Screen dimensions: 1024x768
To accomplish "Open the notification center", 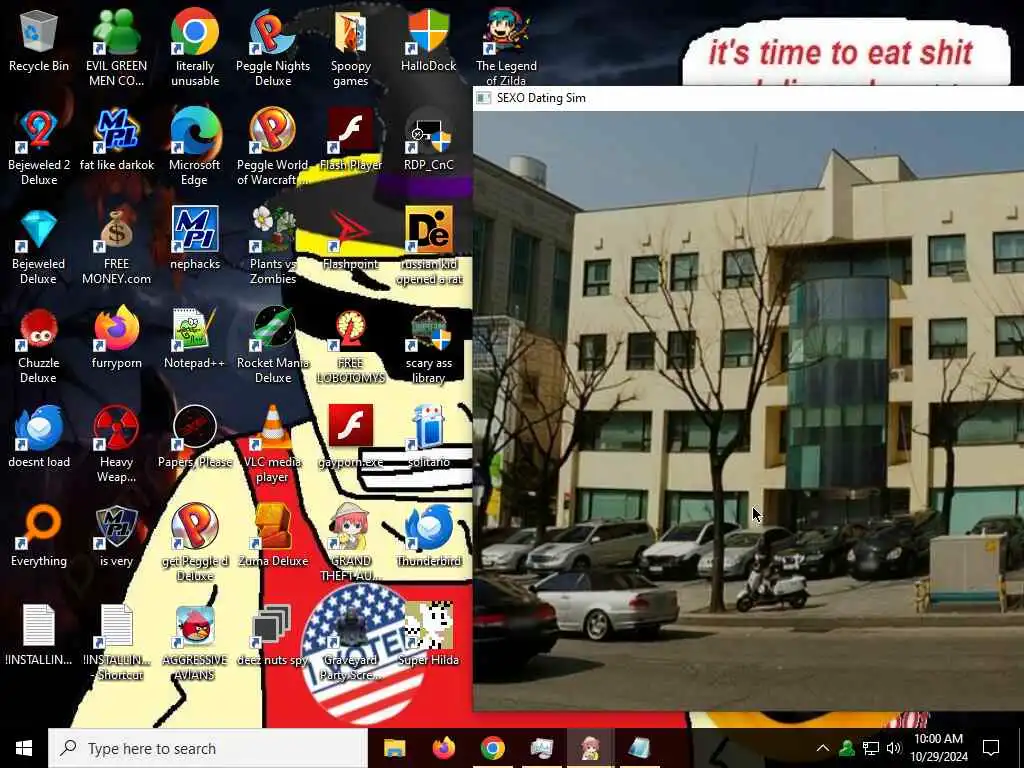I will coord(991,748).
